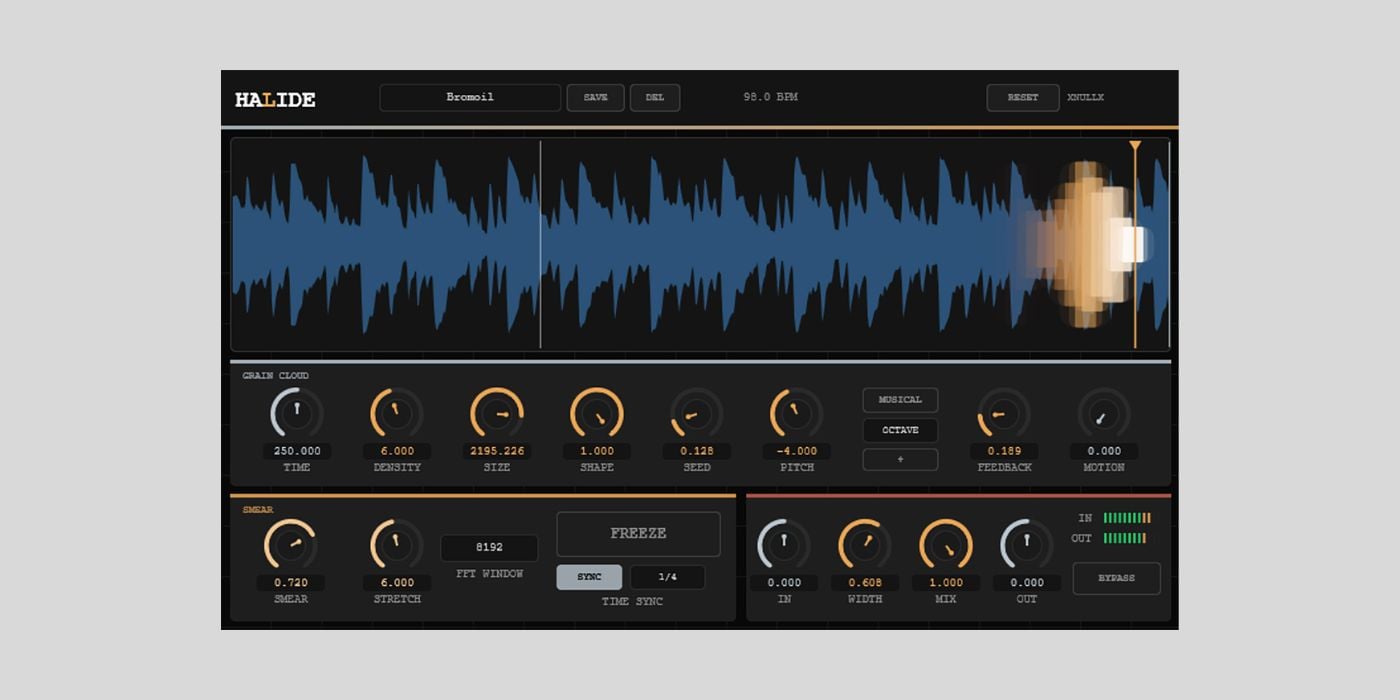
Task: Select the MOTION value 0.000
Action: [x=1104, y=451]
